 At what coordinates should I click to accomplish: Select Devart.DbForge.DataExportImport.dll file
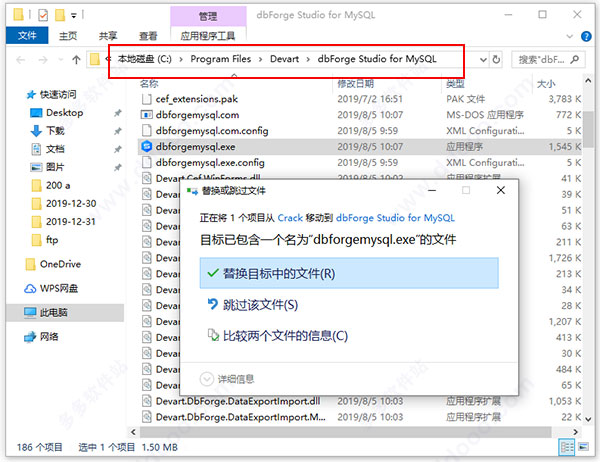tap(238, 401)
